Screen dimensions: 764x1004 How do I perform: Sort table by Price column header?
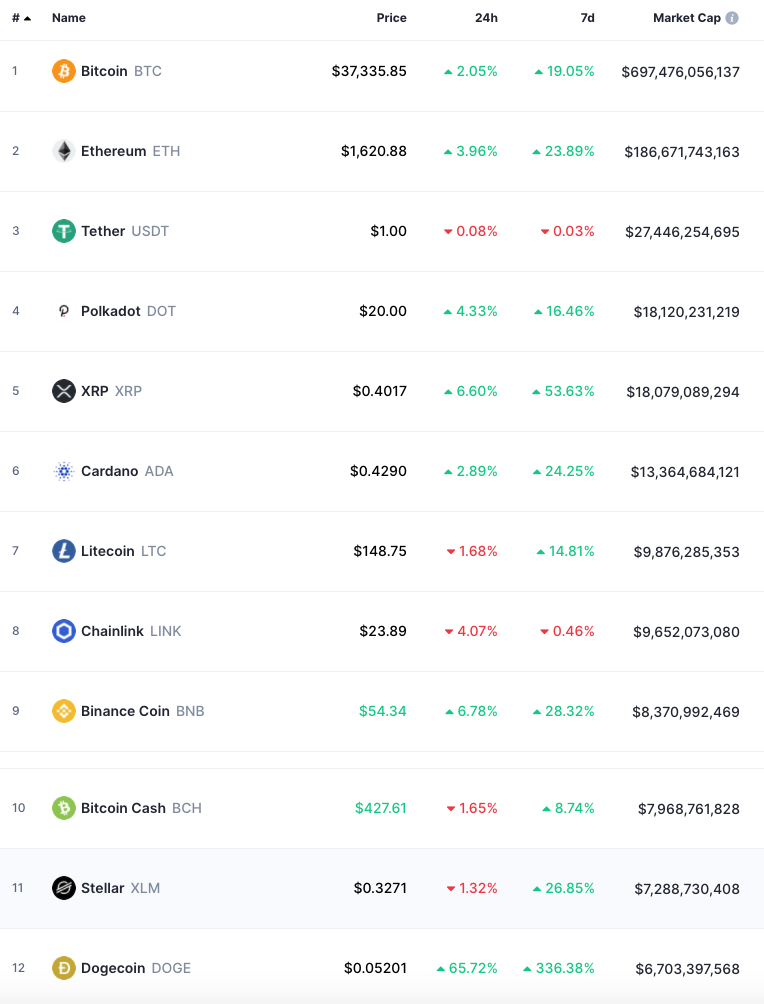pos(391,18)
